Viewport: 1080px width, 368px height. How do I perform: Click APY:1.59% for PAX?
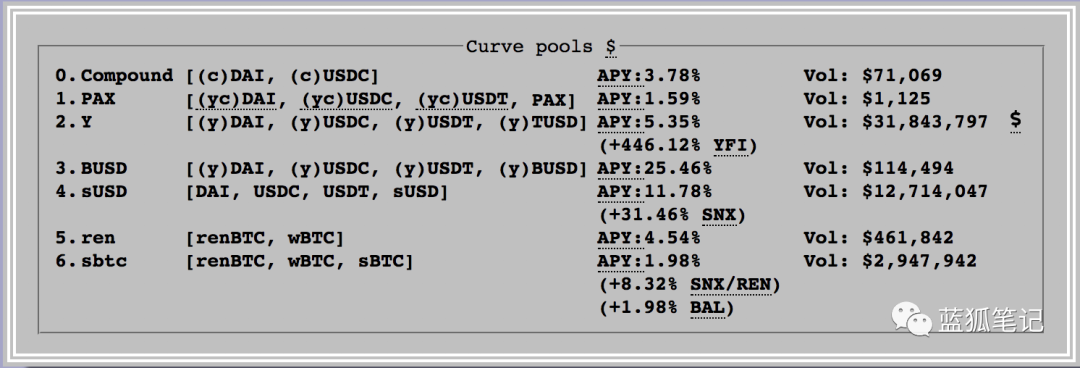click(648, 99)
